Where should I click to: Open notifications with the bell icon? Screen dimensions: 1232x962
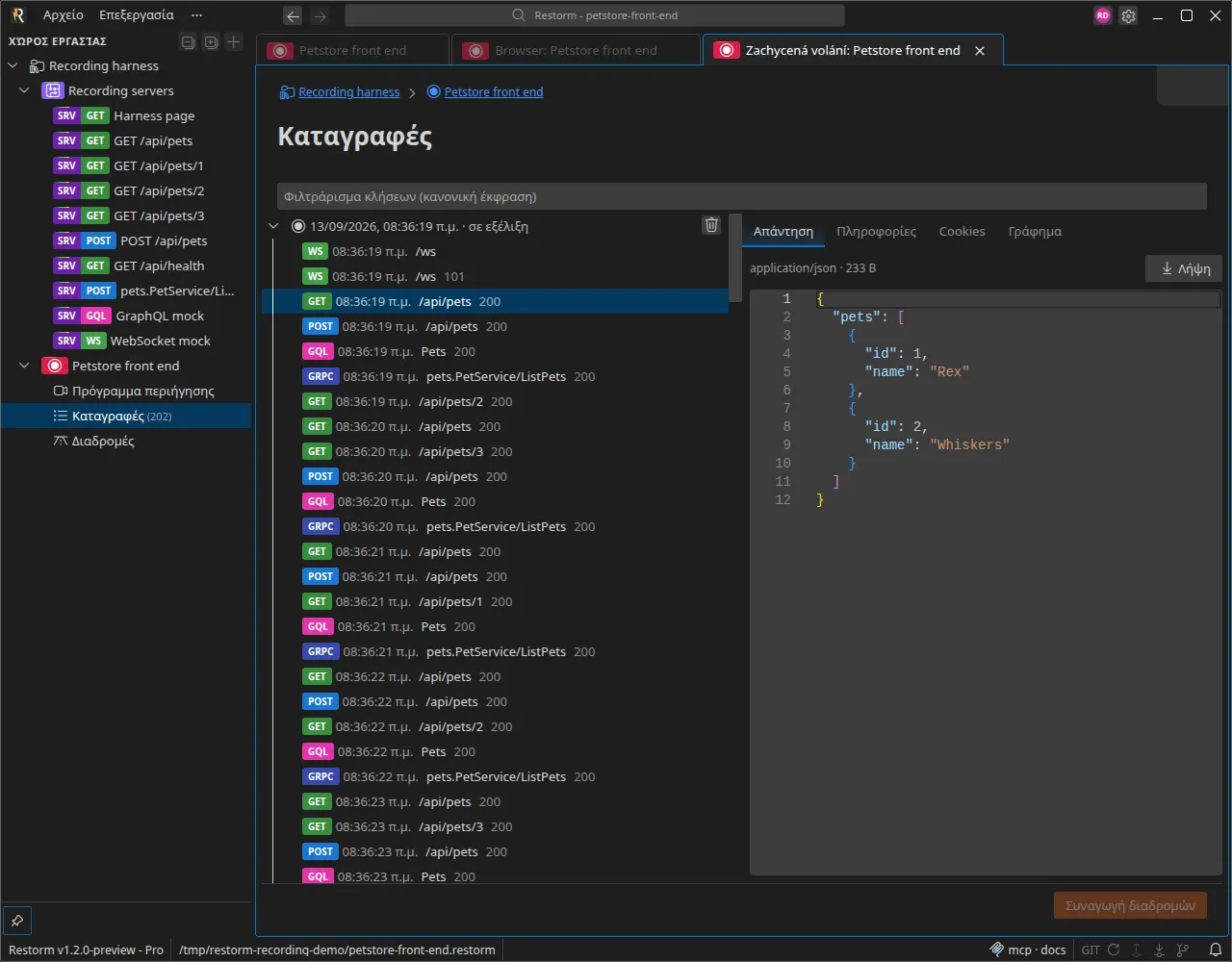[x=1216, y=949]
